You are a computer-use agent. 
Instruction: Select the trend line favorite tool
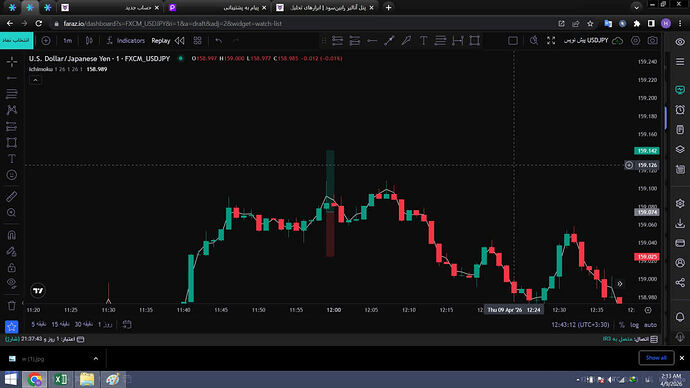coord(389,40)
